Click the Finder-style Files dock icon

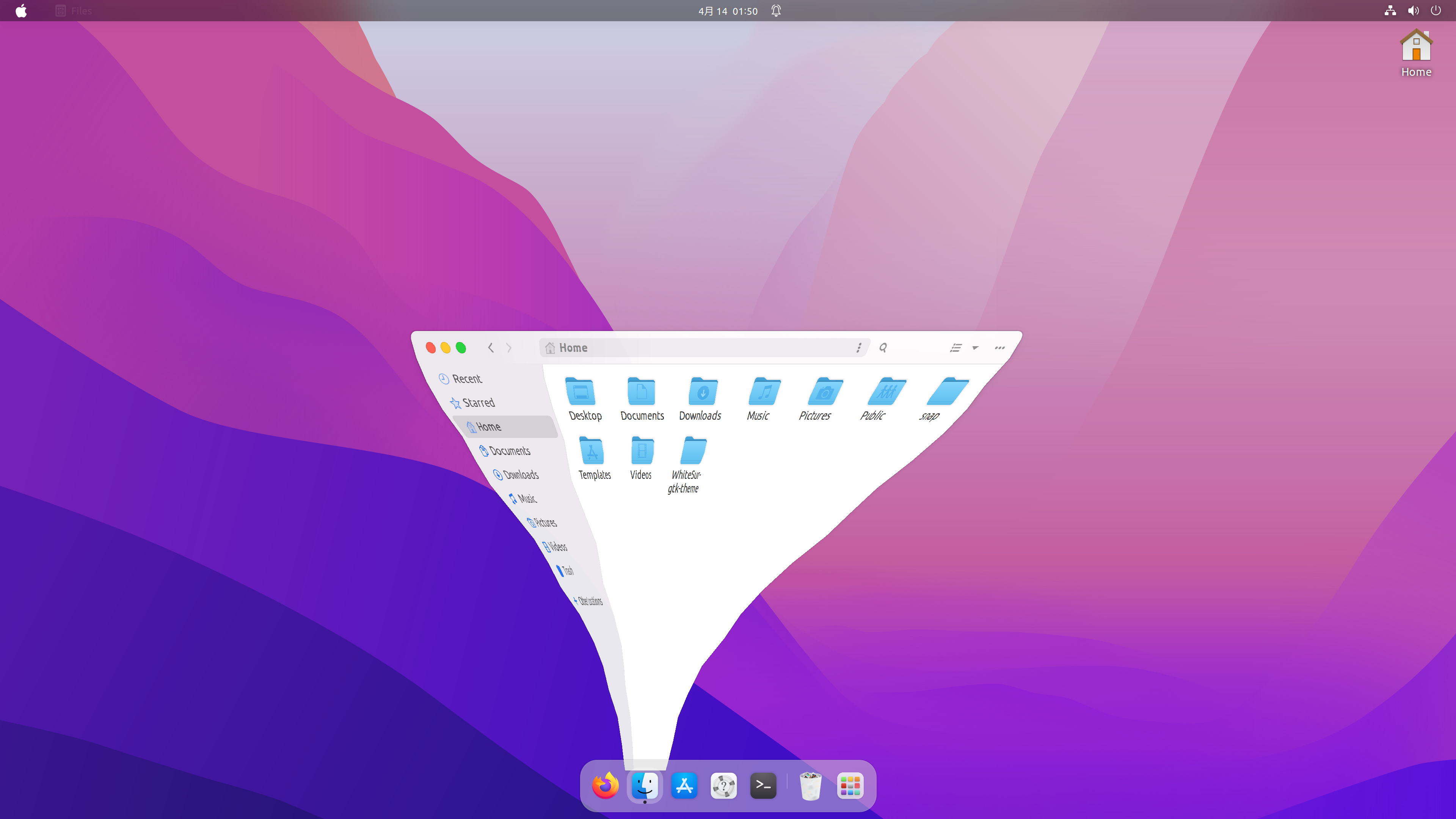[x=645, y=786]
